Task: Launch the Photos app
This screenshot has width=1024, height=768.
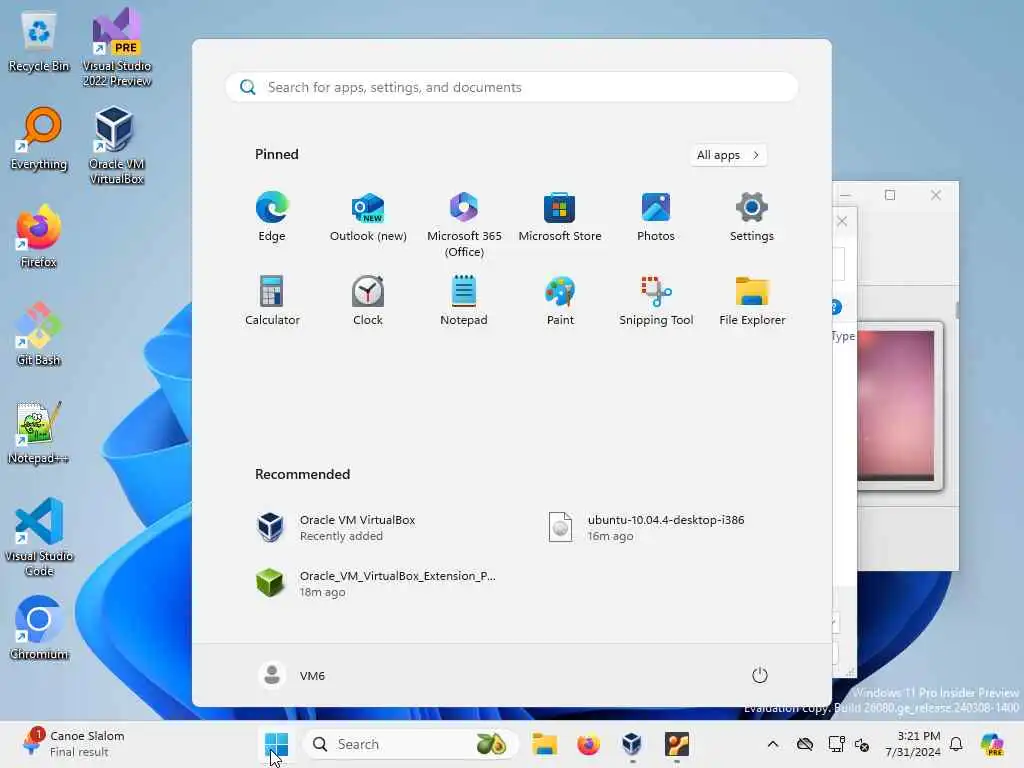Action: tap(656, 217)
